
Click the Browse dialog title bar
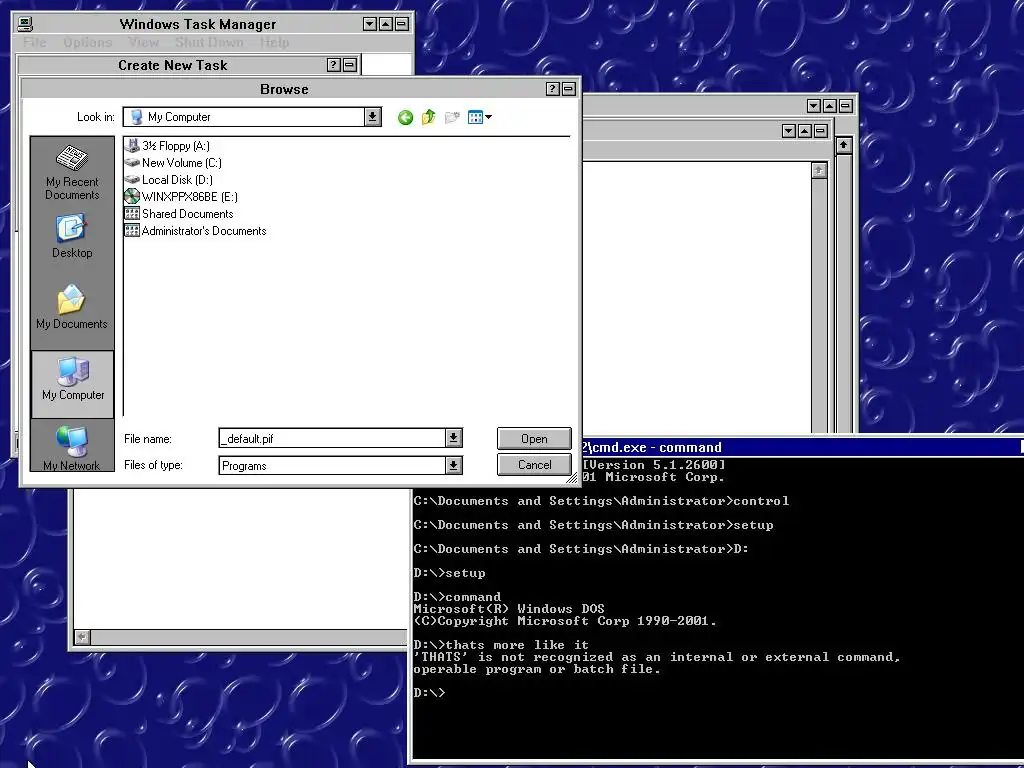click(x=283, y=89)
